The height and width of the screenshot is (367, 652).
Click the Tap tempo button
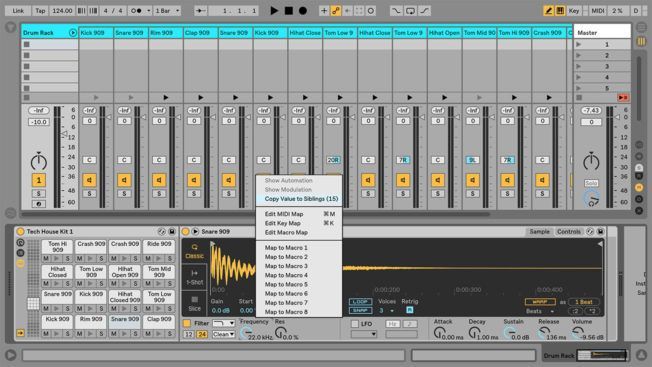(40, 11)
